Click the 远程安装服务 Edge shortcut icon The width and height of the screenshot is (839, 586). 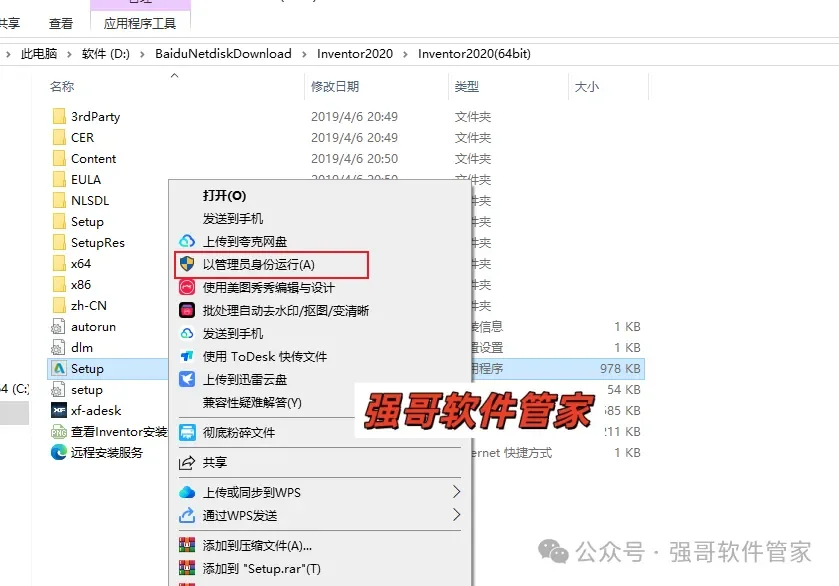(x=58, y=453)
